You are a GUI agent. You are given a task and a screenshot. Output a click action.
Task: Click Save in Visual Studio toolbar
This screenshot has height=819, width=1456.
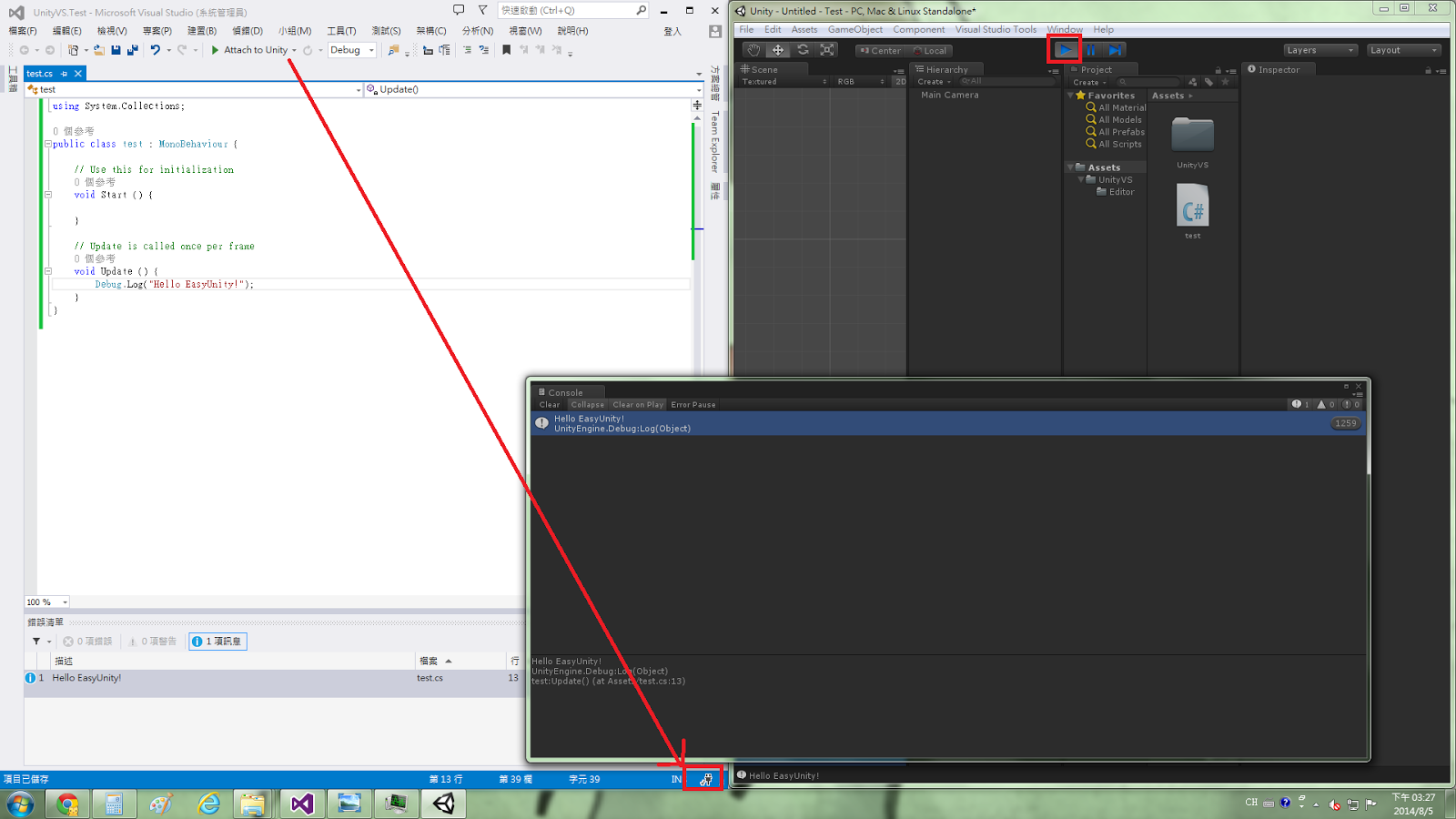tap(116, 50)
